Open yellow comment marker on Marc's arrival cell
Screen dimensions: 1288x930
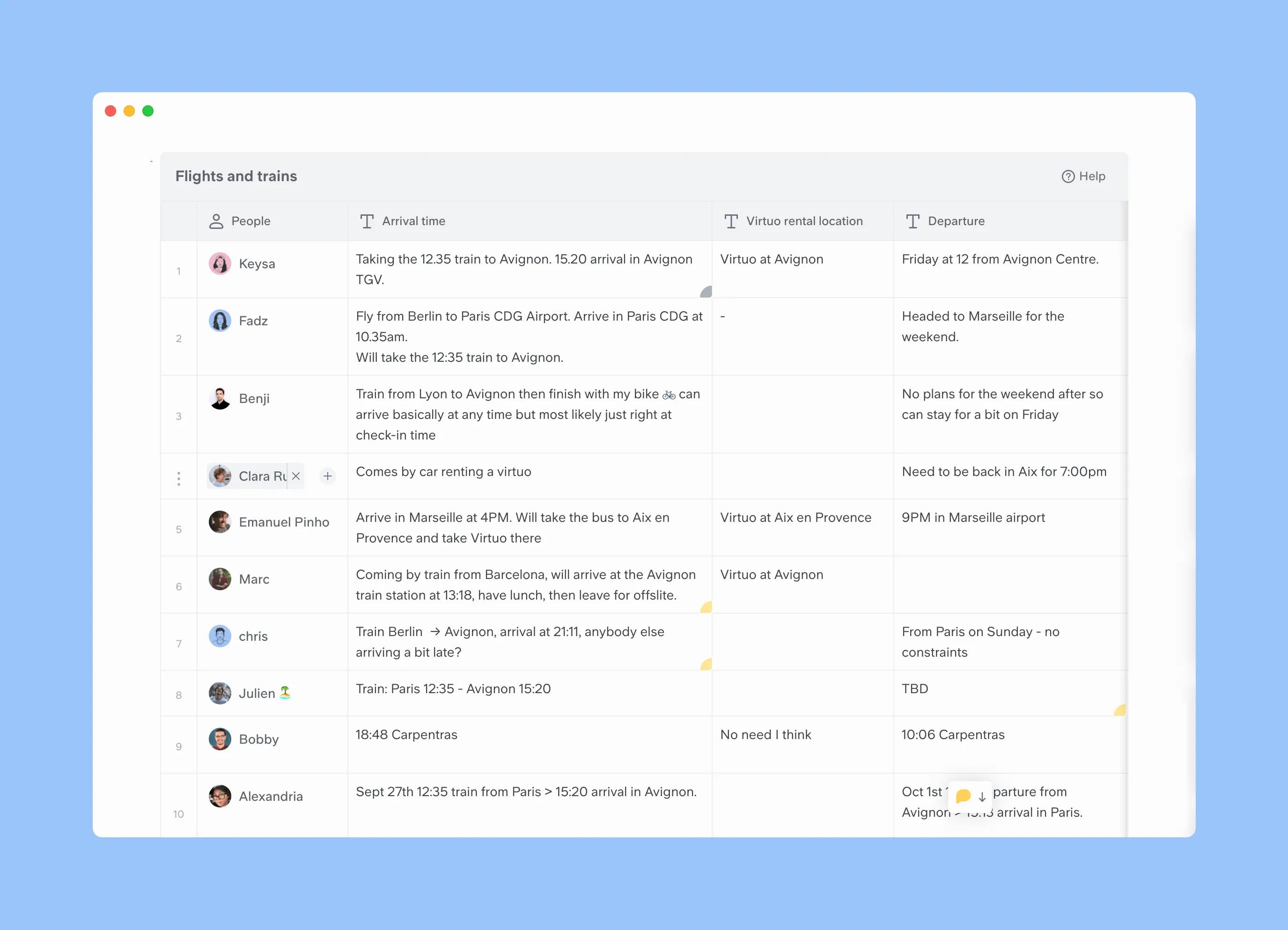coord(706,608)
